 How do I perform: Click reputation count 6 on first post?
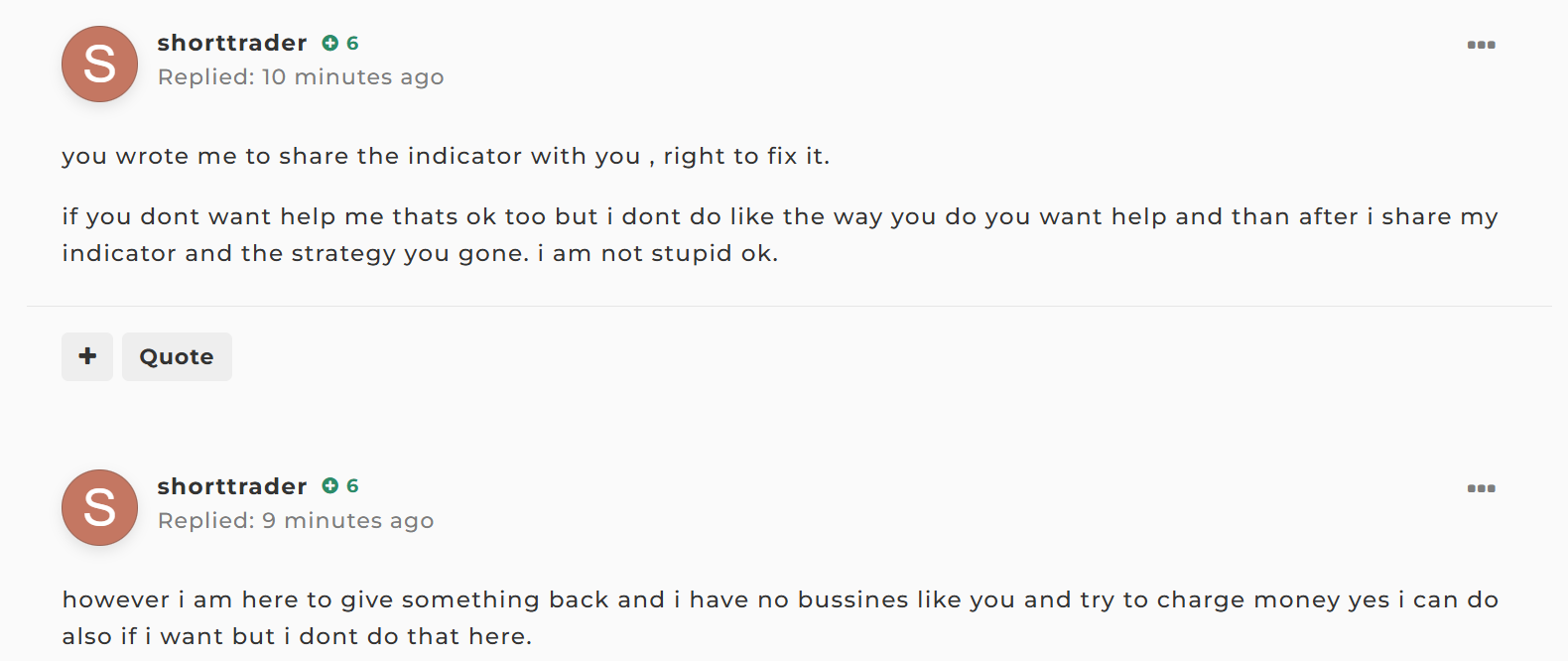coord(352,43)
